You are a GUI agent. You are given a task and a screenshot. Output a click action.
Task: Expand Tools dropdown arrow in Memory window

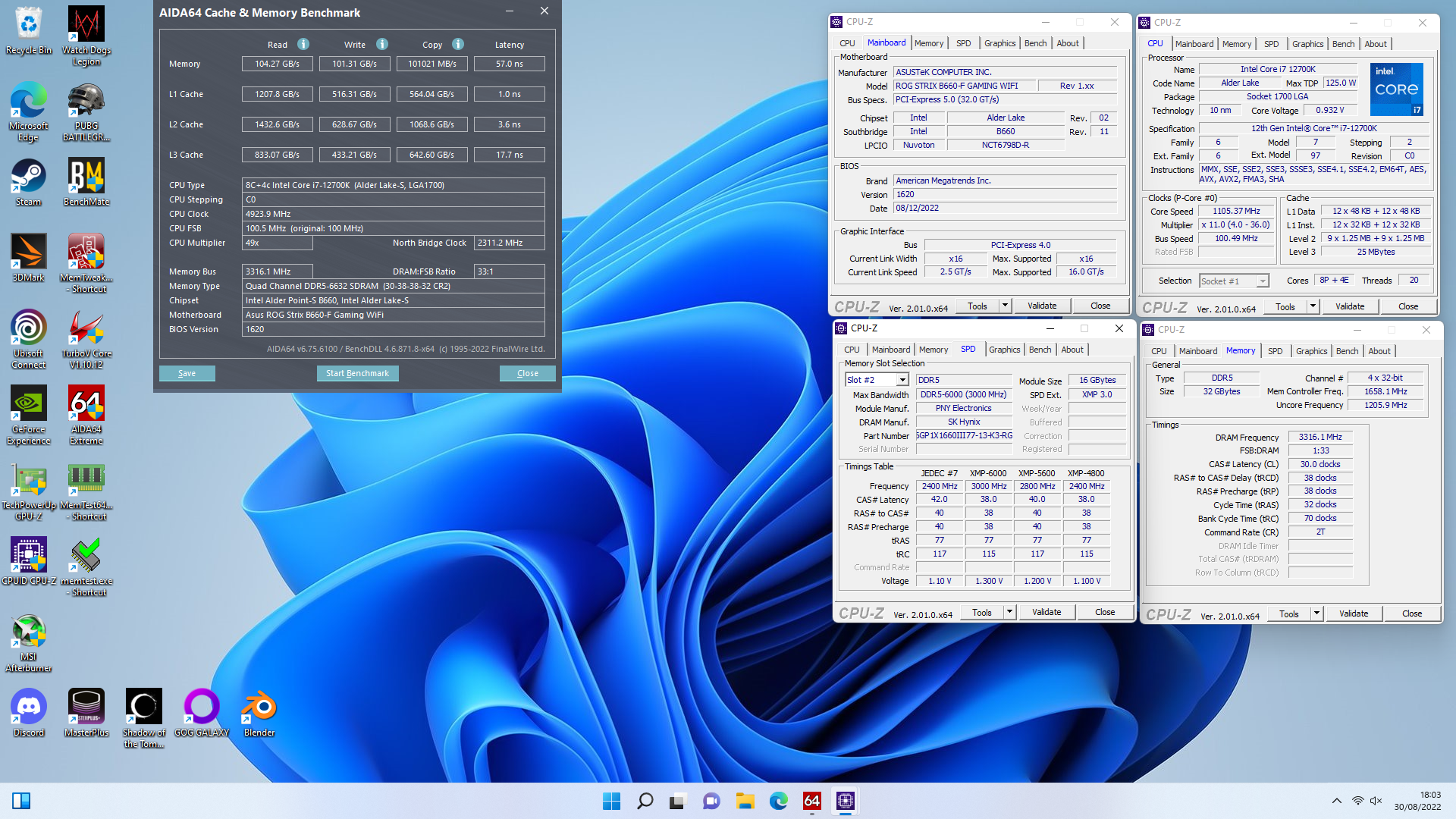coord(1316,613)
